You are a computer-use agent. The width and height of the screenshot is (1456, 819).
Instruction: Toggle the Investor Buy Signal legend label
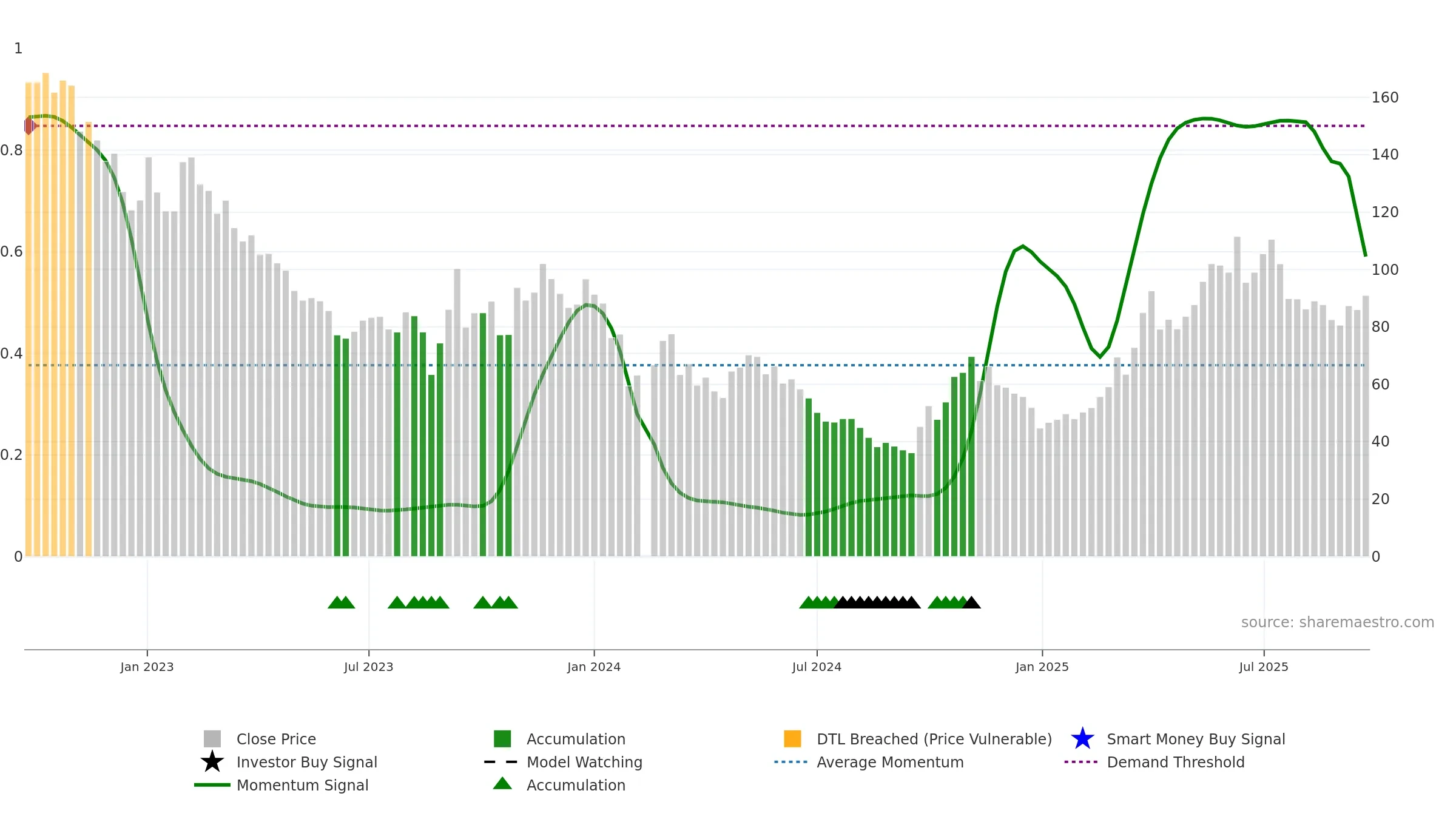tap(307, 762)
